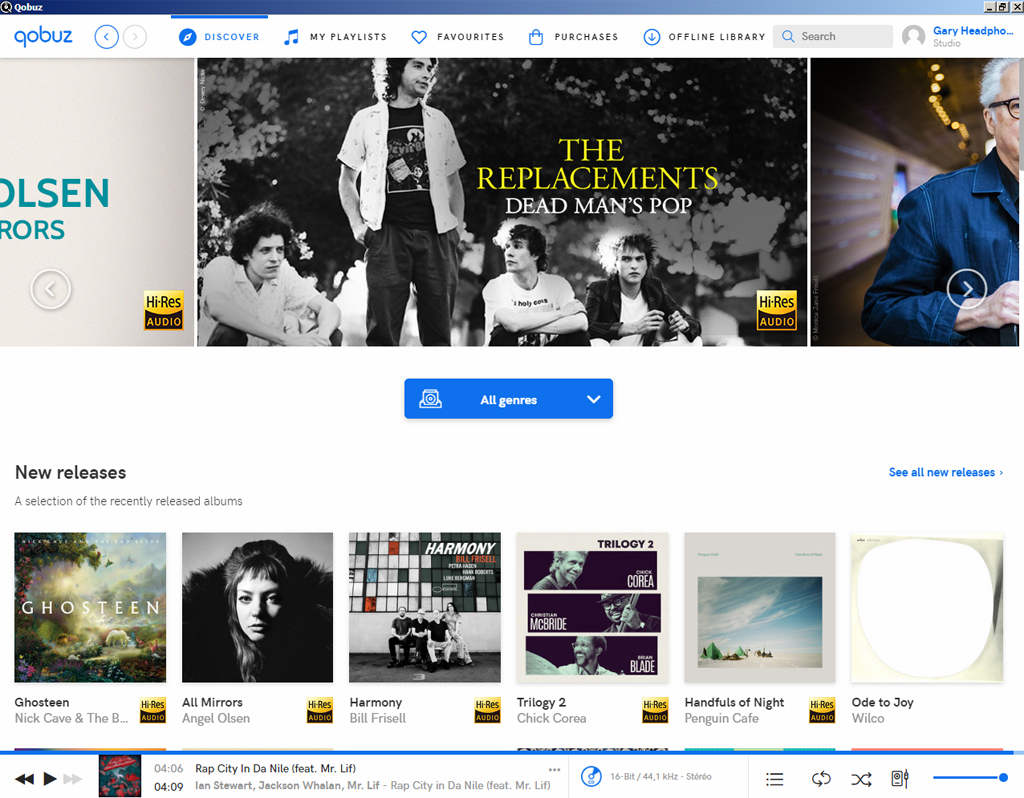Open the Purchases tab

click(x=573, y=37)
